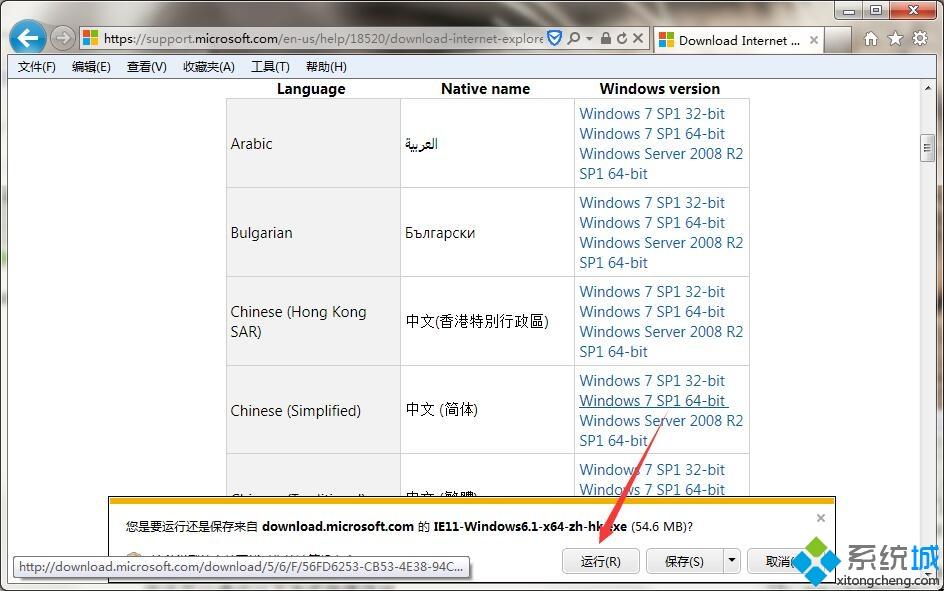Expand the search provider dropdown arrow
The height and width of the screenshot is (591, 944).
(x=588, y=38)
